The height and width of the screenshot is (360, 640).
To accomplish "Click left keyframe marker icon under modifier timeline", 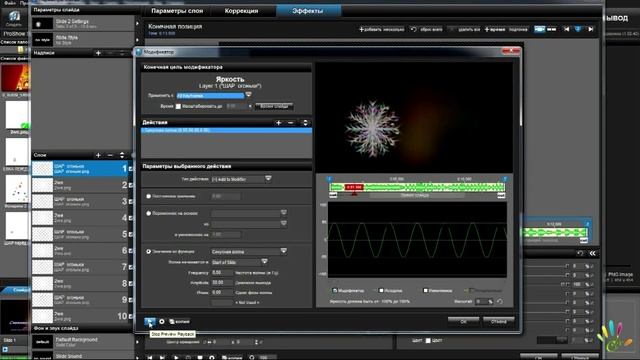I will point(333,196).
